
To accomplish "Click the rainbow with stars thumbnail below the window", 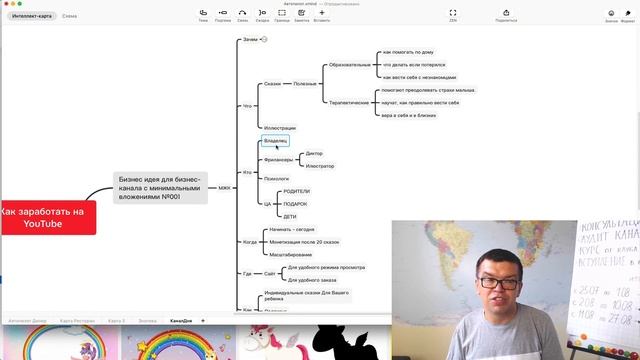I will pyautogui.click(x=179, y=343).
